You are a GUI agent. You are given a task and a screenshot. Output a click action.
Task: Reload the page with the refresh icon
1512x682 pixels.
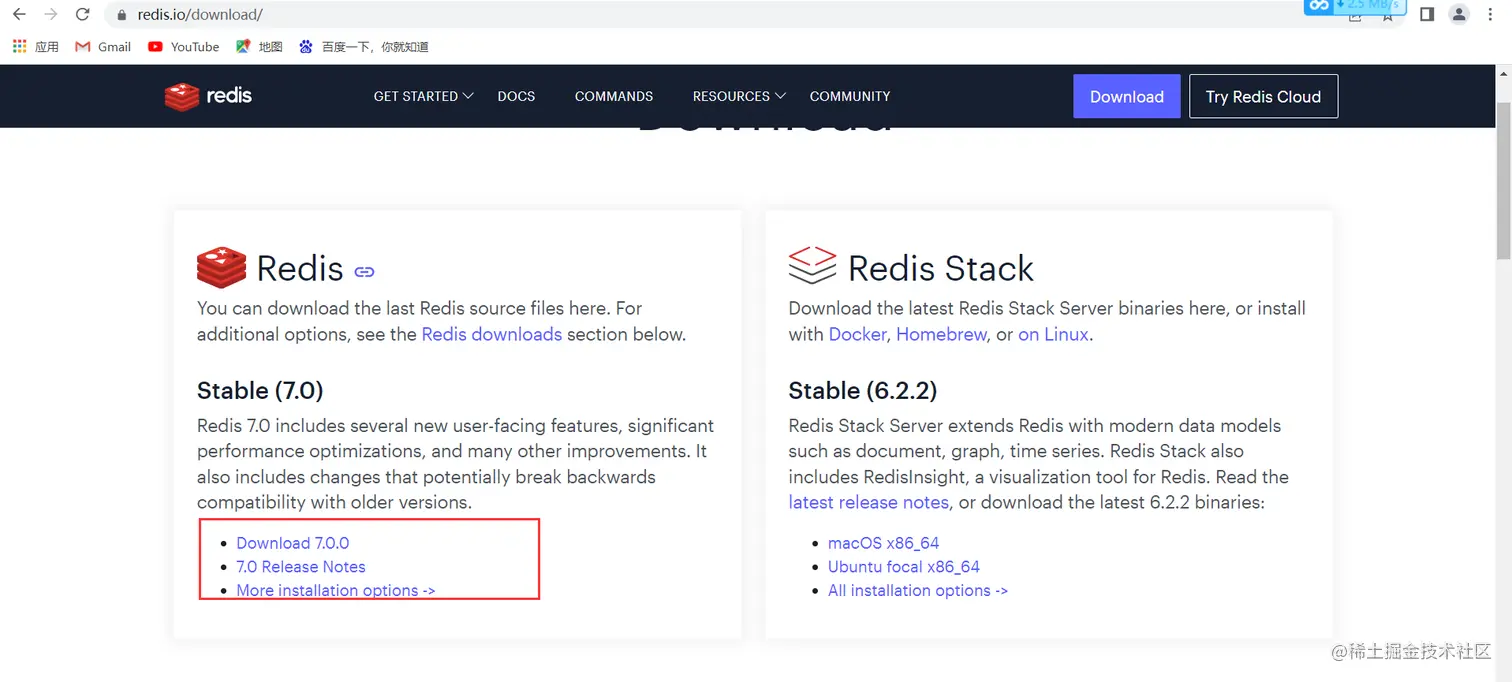(83, 15)
